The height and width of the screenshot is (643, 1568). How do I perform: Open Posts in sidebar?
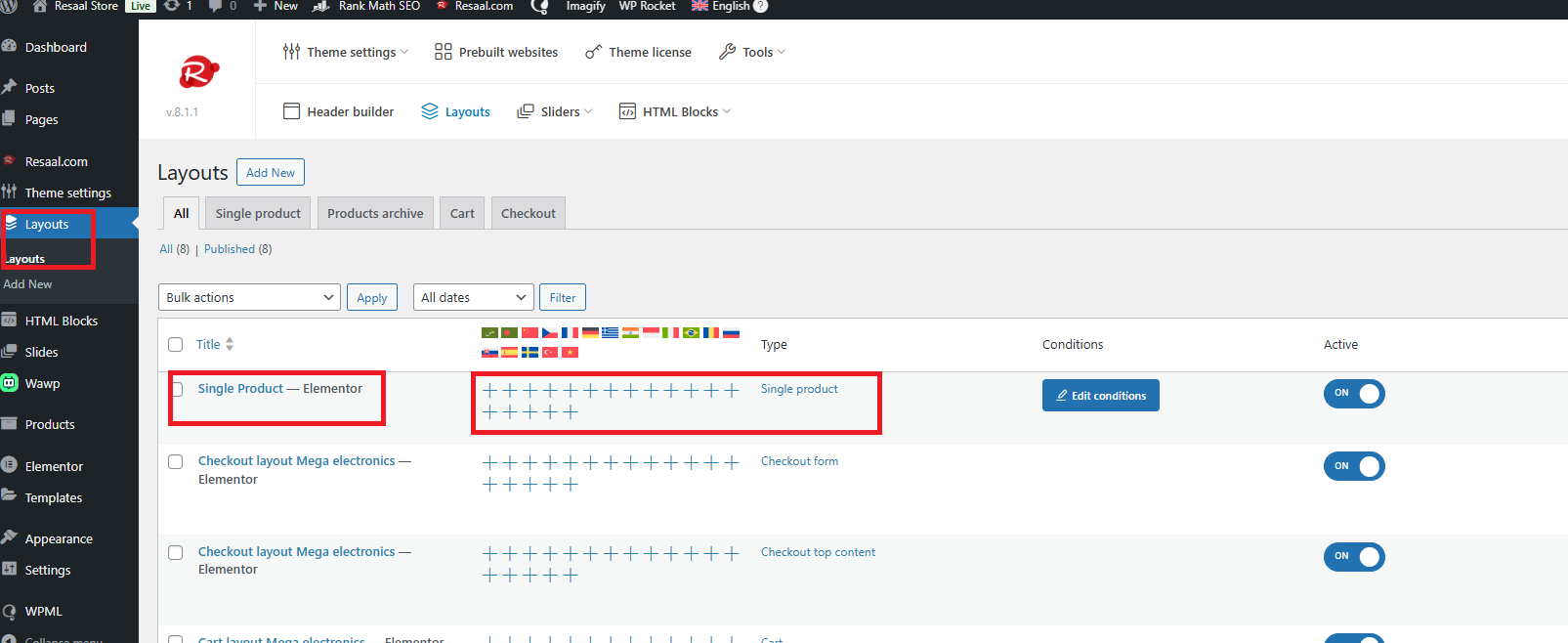click(40, 88)
